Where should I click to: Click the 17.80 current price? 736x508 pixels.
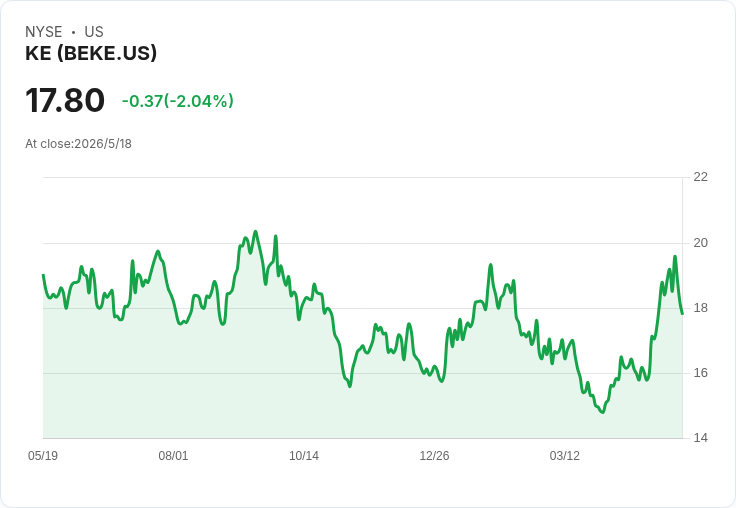point(65,100)
